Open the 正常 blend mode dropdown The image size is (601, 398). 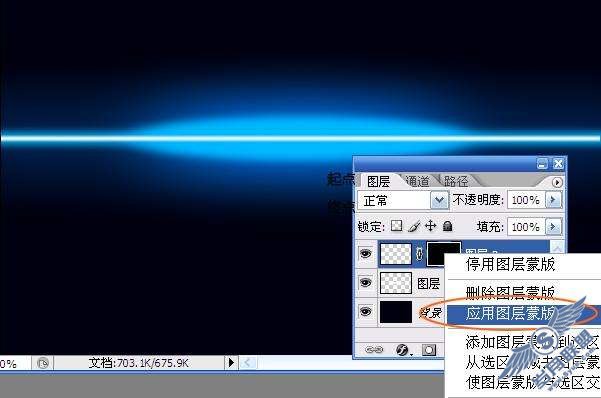click(x=439, y=200)
